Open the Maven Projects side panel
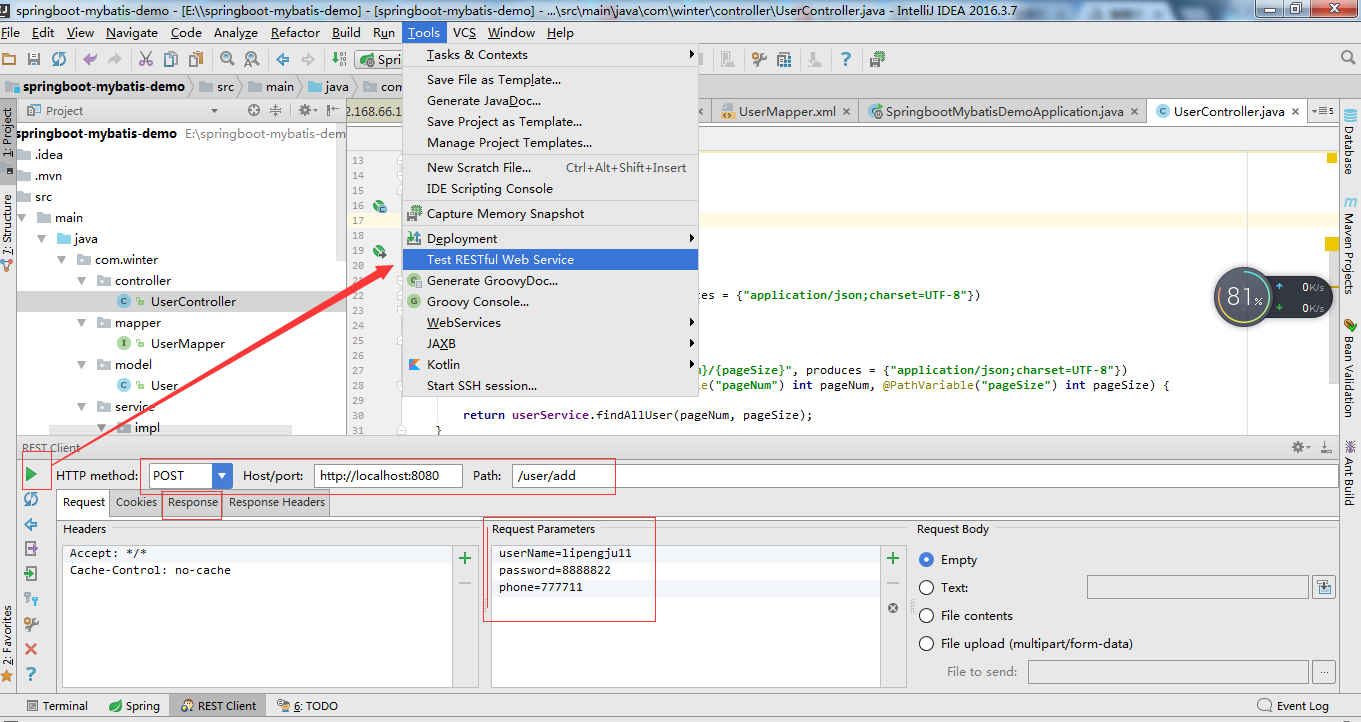This screenshot has width=1361, height=722. click(x=1349, y=244)
